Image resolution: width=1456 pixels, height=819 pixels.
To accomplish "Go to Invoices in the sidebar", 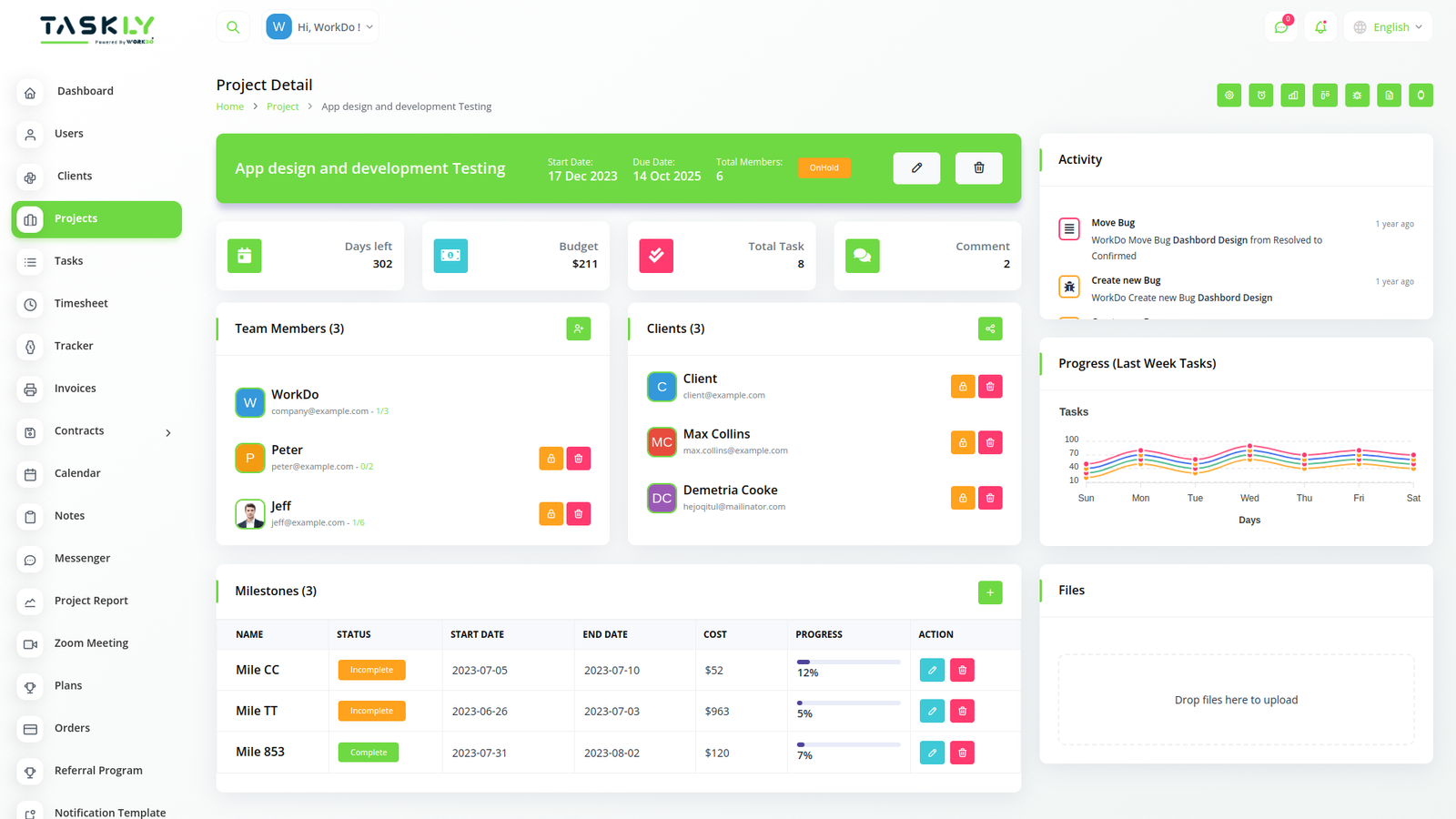I will [x=75, y=389].
